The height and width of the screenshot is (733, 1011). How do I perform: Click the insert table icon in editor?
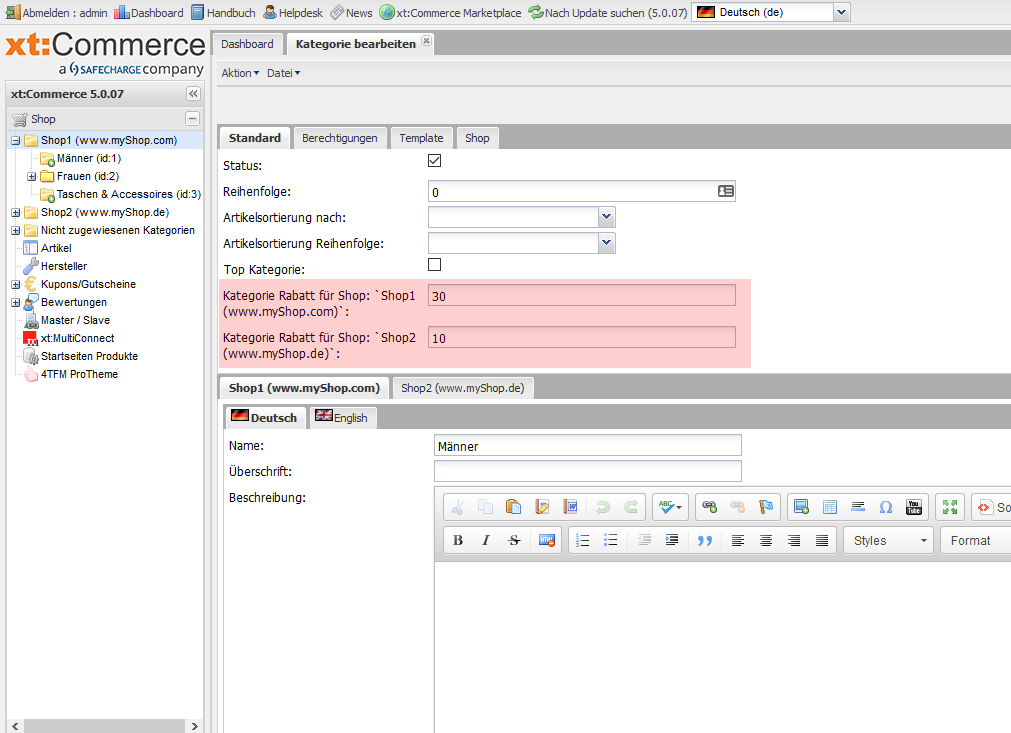pos(829,507)
